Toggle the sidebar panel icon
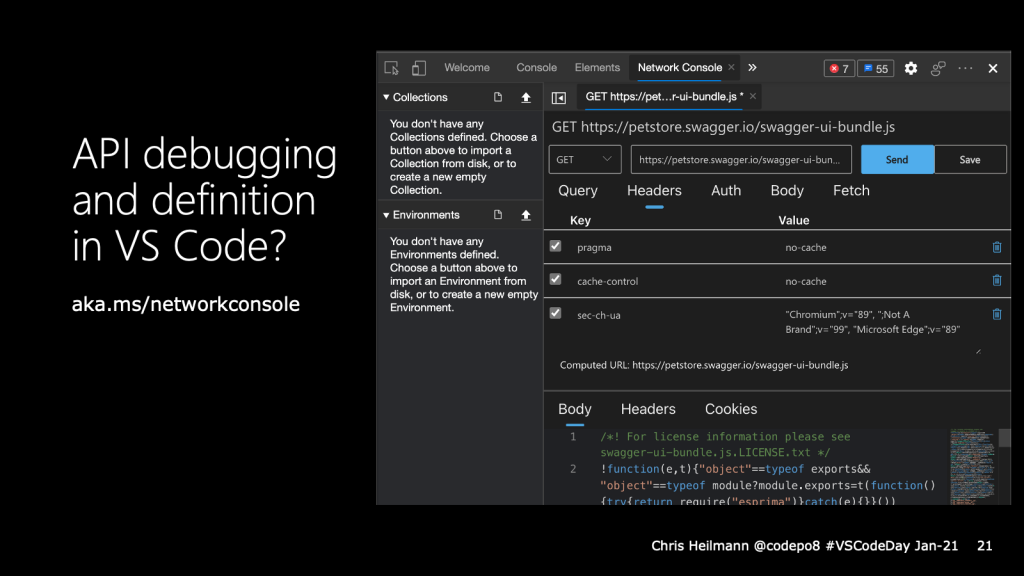Screen dimensions: 1024x576 tap(558, 97)
